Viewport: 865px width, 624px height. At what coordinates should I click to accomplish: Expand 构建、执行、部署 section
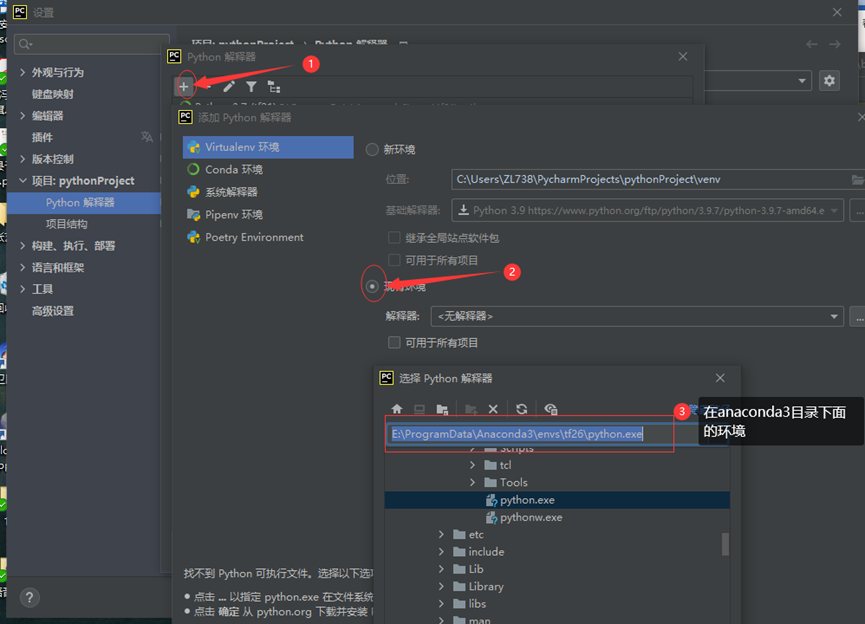23,246
